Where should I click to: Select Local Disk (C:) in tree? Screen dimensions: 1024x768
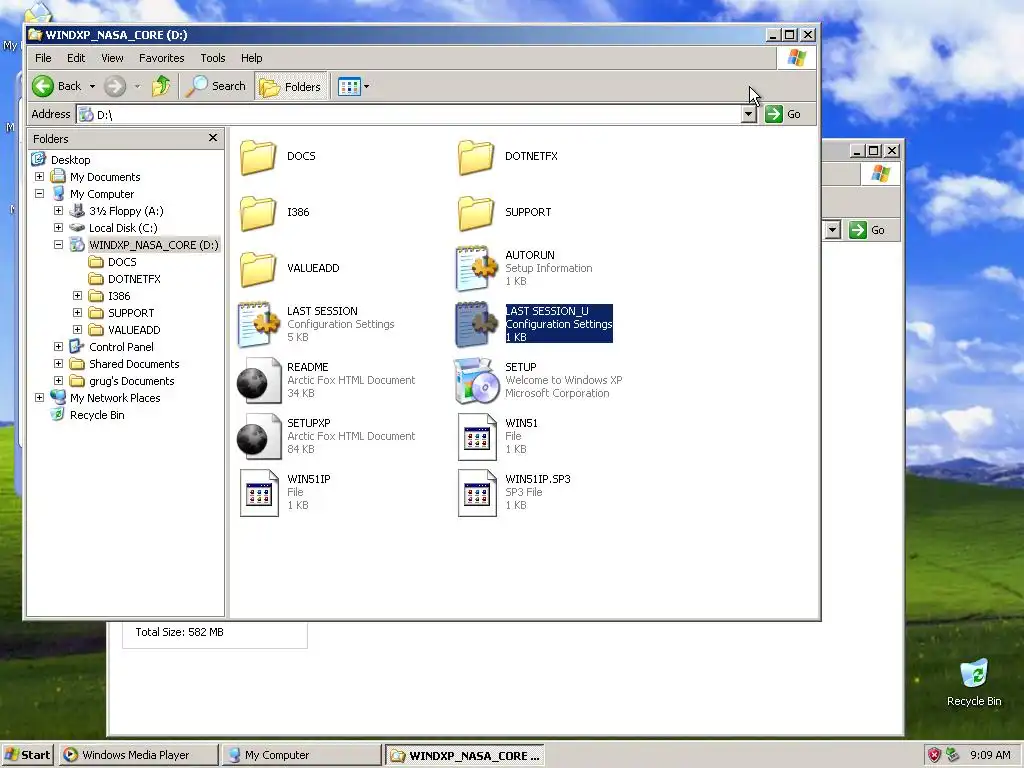[123, 228]
